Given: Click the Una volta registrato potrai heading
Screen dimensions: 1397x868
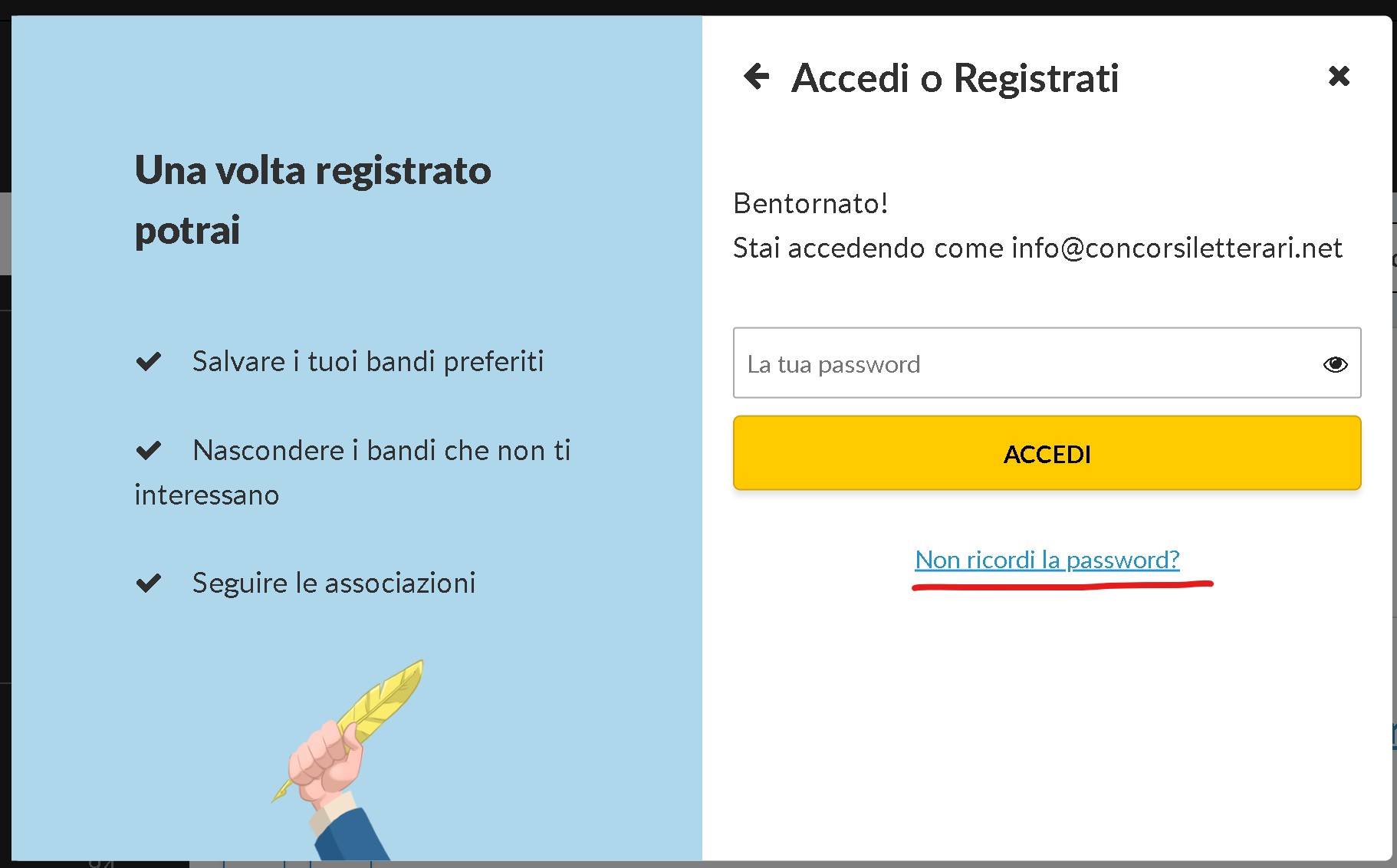Looking at the screenshot, I should coord(313,199).
